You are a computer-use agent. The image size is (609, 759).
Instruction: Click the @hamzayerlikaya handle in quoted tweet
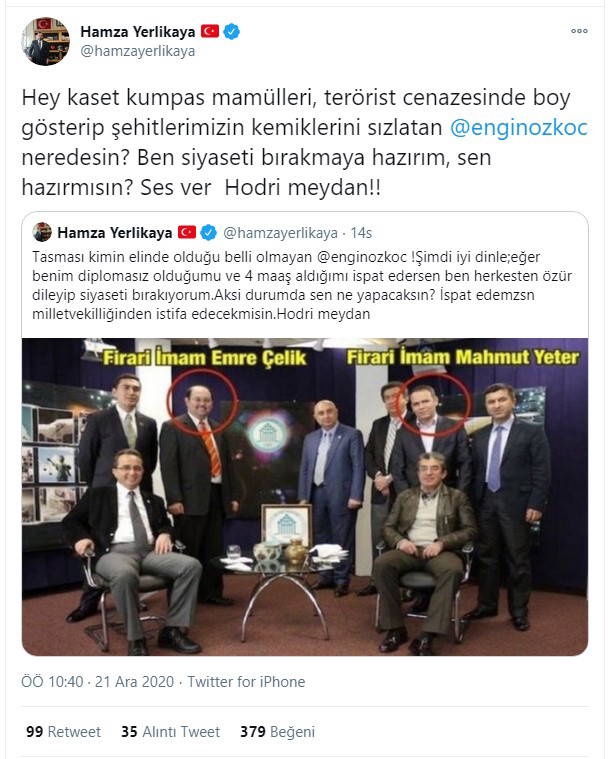tap(280, 233)
